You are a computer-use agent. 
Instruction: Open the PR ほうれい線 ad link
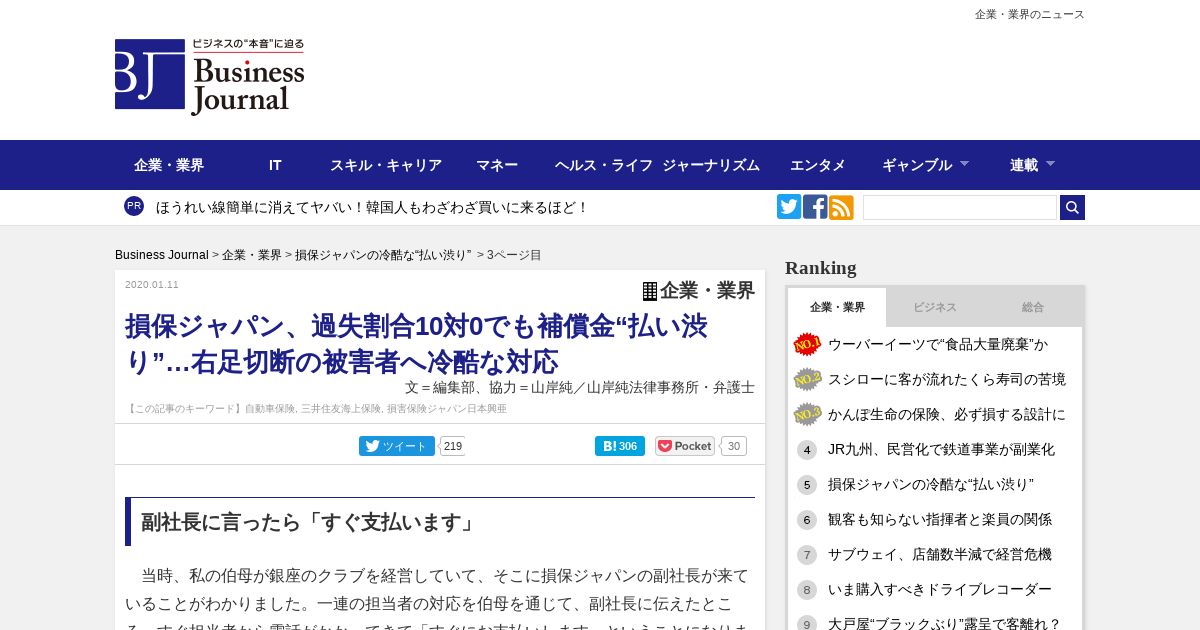pos(372,207)
